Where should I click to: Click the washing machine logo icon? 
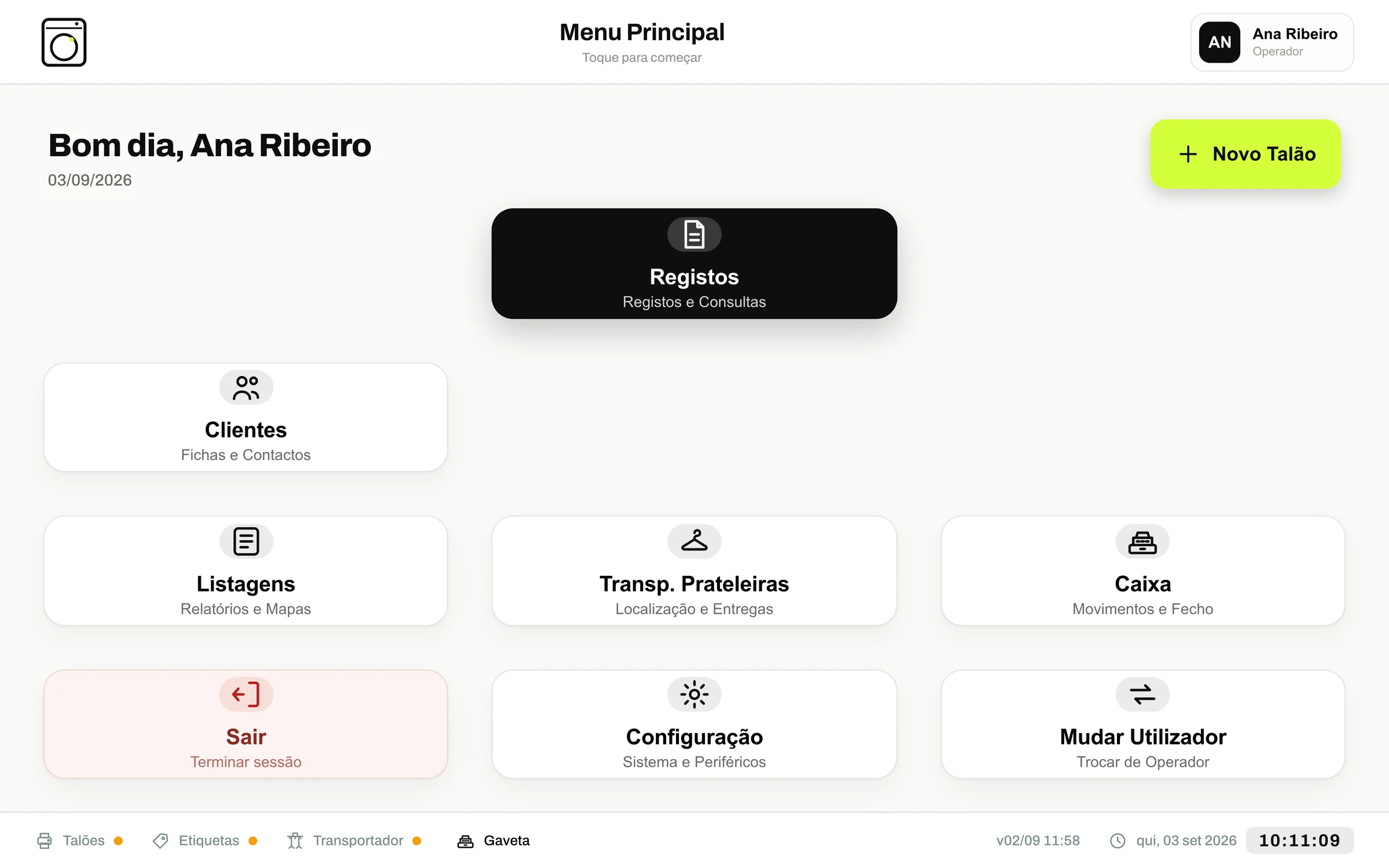64,42
